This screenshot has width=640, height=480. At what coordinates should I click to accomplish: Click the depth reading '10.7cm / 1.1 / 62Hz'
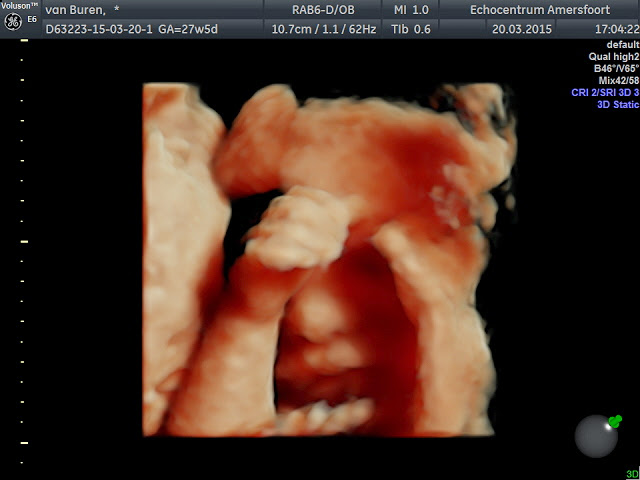point(324,29)
